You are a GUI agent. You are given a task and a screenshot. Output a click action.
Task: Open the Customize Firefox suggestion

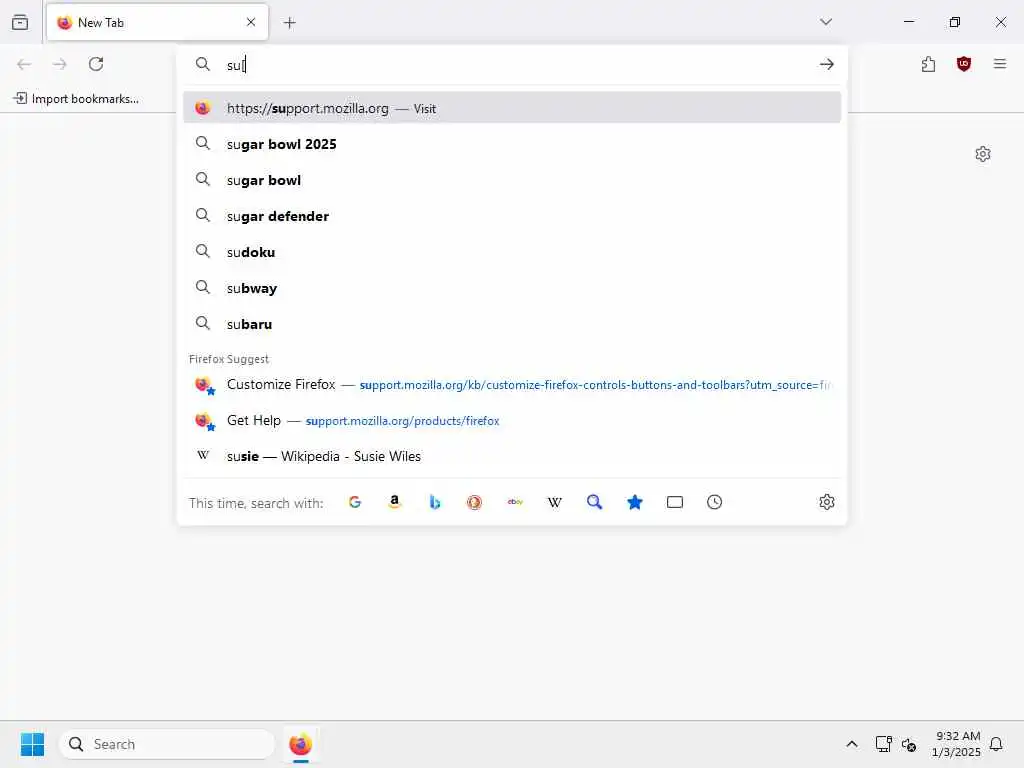point(512,385)
